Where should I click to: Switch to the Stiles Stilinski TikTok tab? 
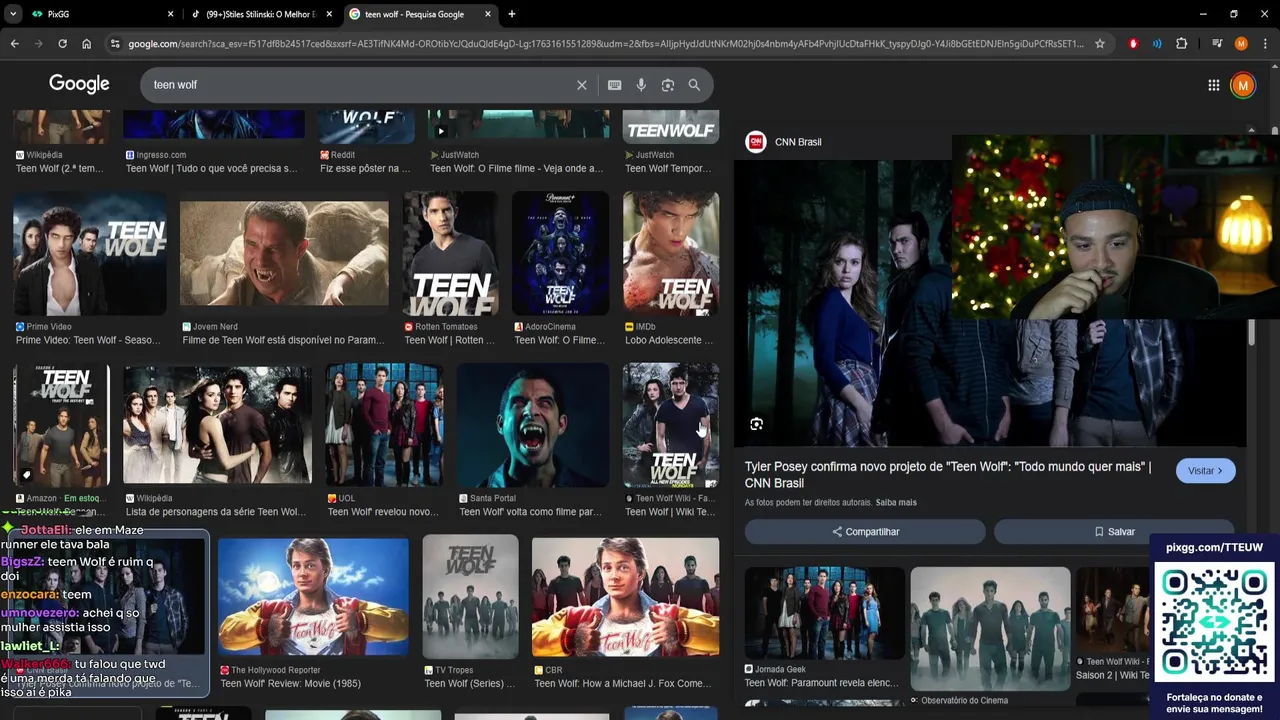point(262,14)
